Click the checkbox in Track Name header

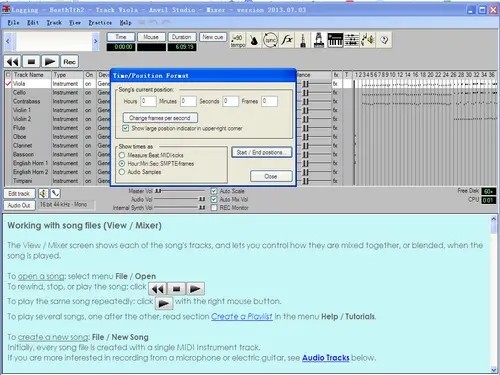click(8, 75)
